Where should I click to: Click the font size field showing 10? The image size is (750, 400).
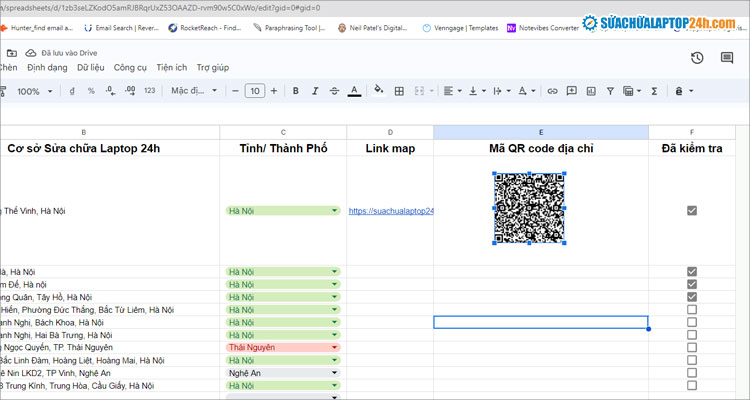pos(254,91)
